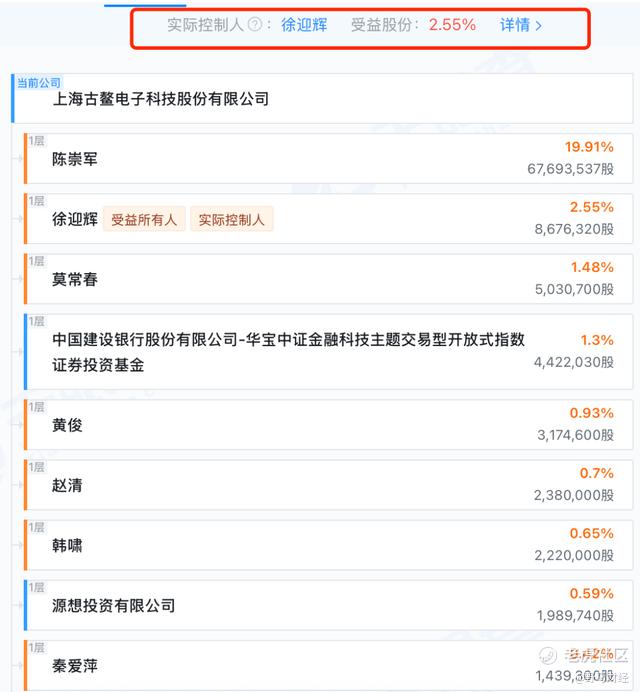Open 徐迎辉 link in the header bar
Screen dimensions: 640x692
coord(304,25)
